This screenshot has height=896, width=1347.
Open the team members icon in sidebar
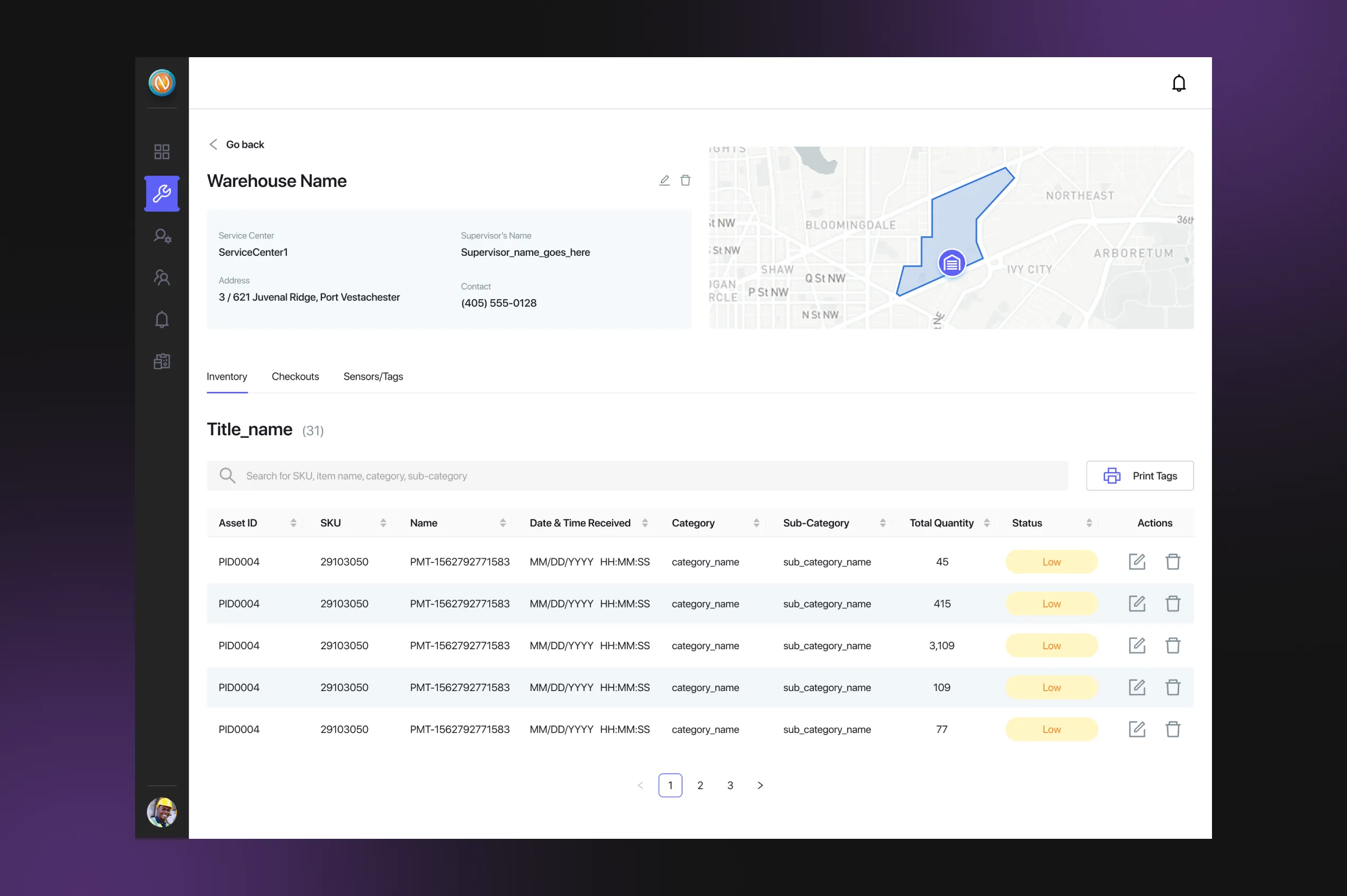[161, 277]
